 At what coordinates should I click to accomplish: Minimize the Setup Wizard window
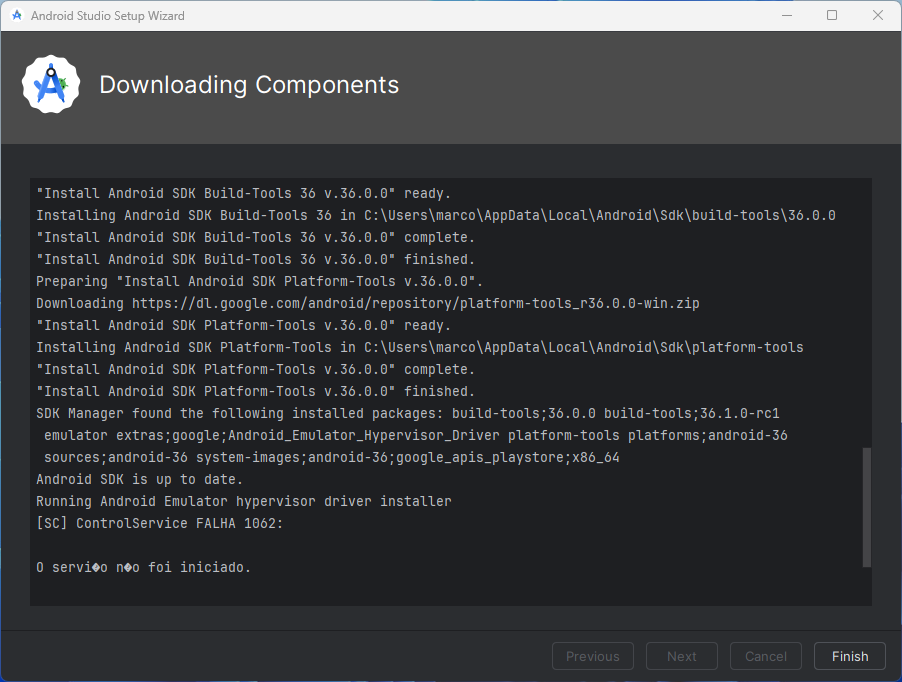click(786, 16)
